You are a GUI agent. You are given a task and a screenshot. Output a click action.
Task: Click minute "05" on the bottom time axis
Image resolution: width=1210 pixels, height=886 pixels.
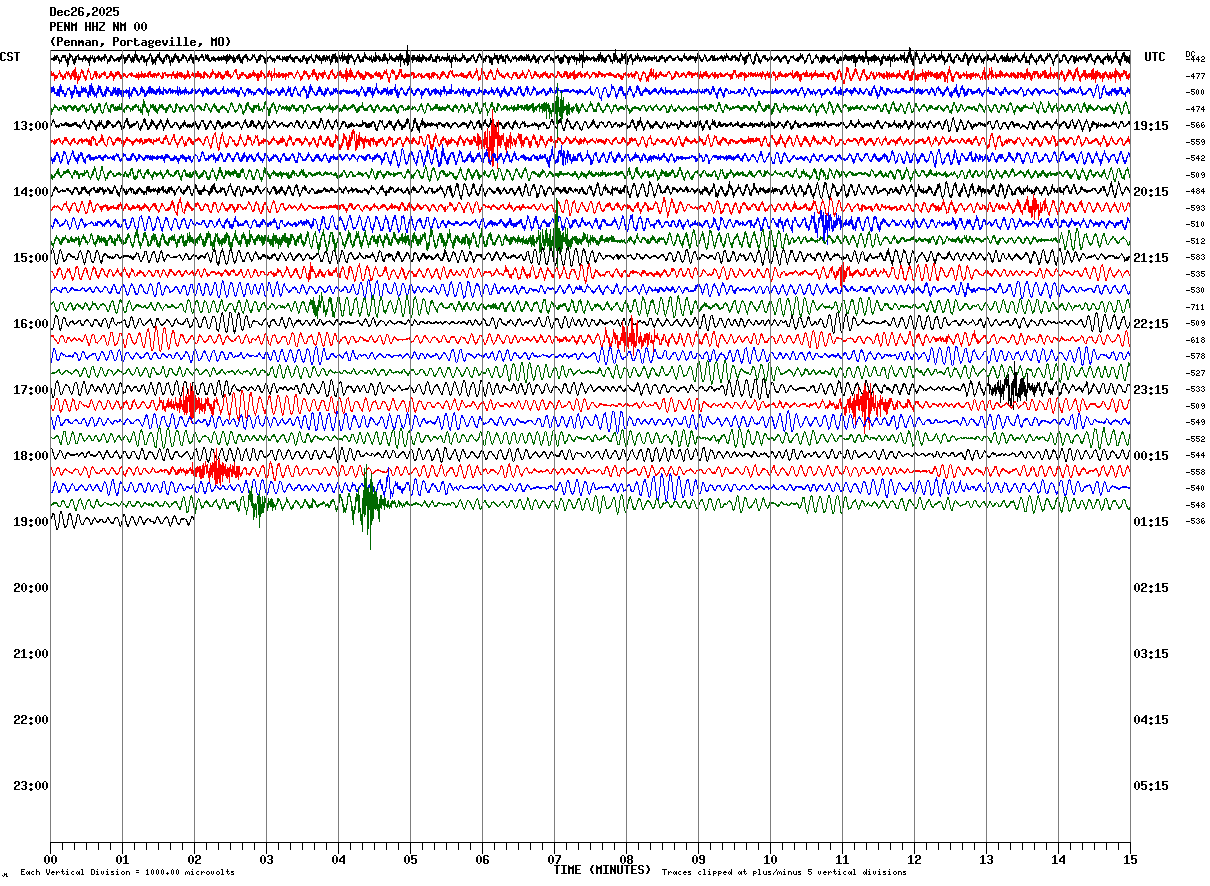410,859
